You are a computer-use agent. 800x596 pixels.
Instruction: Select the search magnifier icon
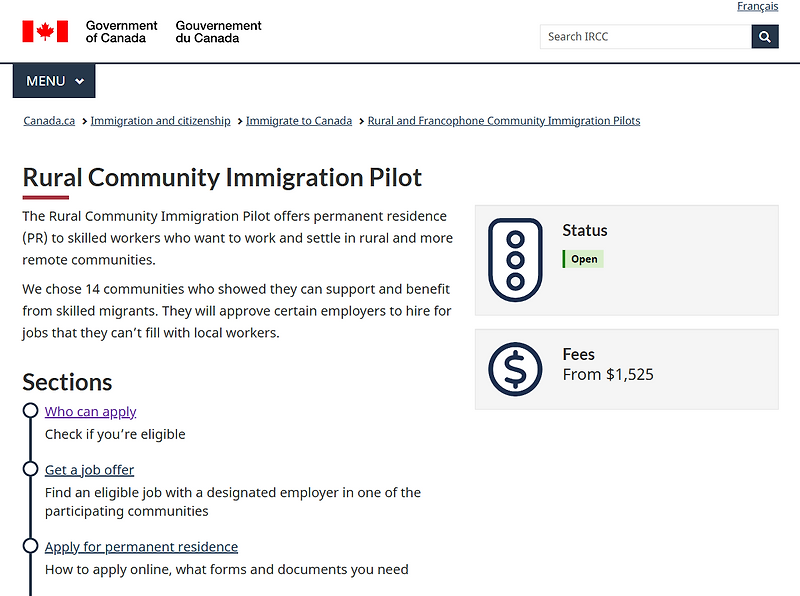(x=764, y=36)
